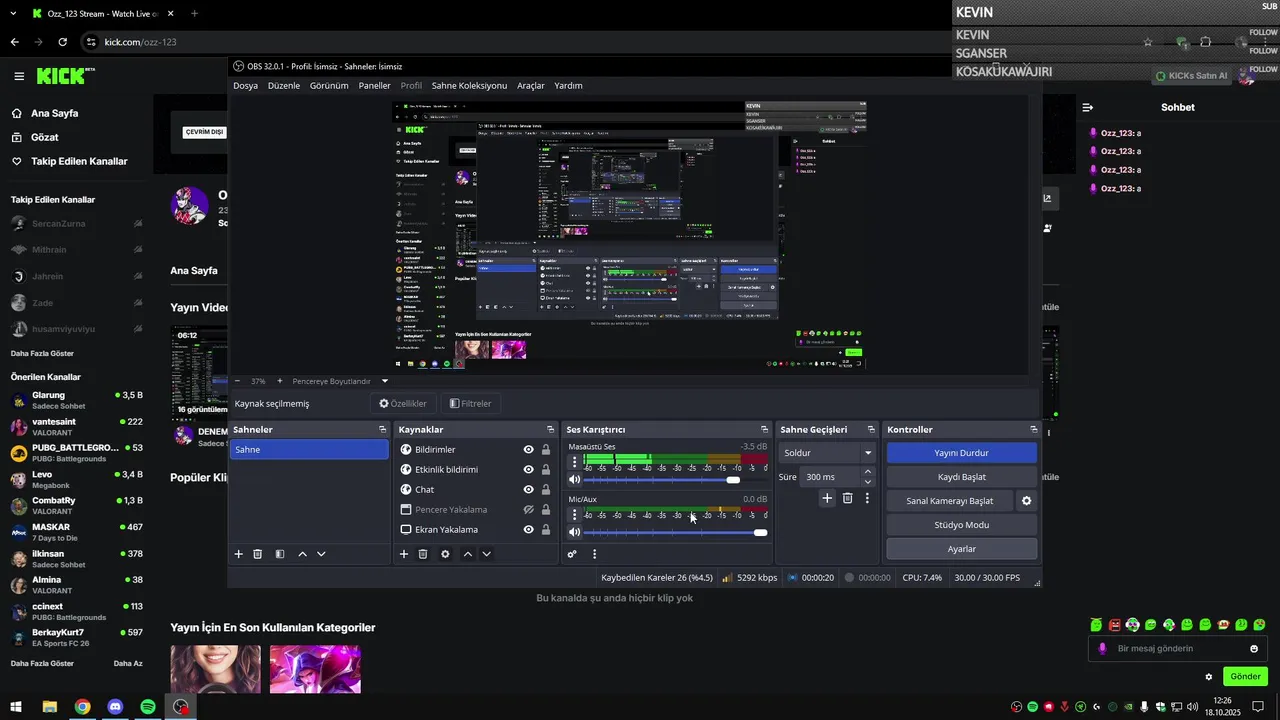
Task: Click Kaydı Başlat recording button
Action: pos(961,477)
